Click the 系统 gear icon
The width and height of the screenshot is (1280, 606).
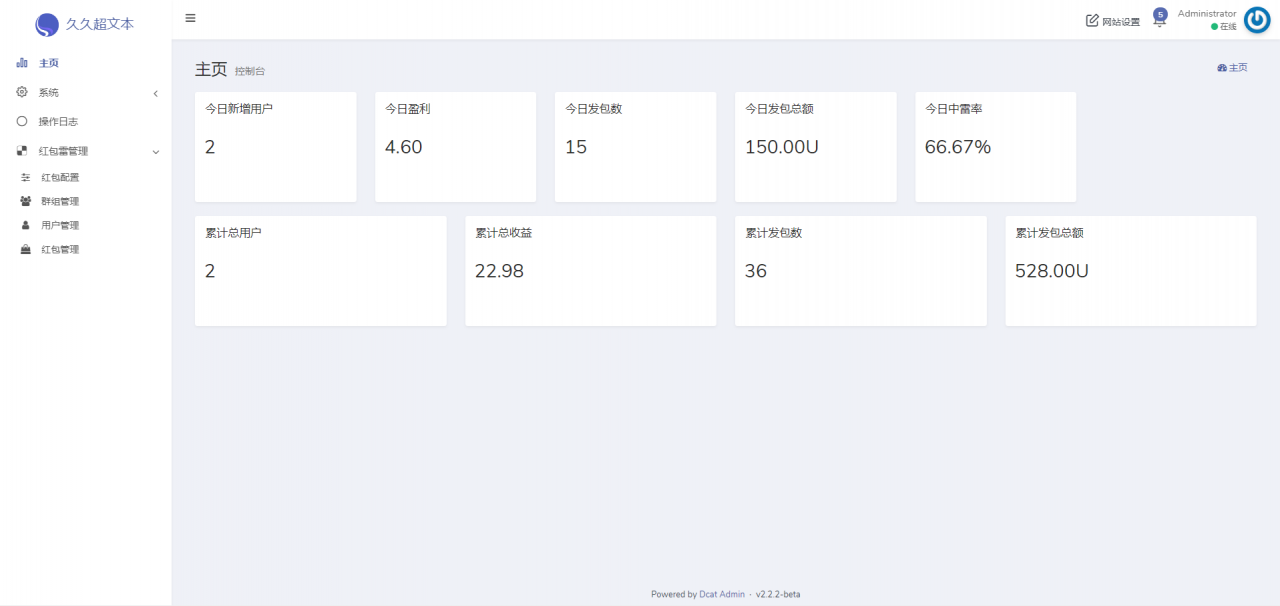[22, 92]
